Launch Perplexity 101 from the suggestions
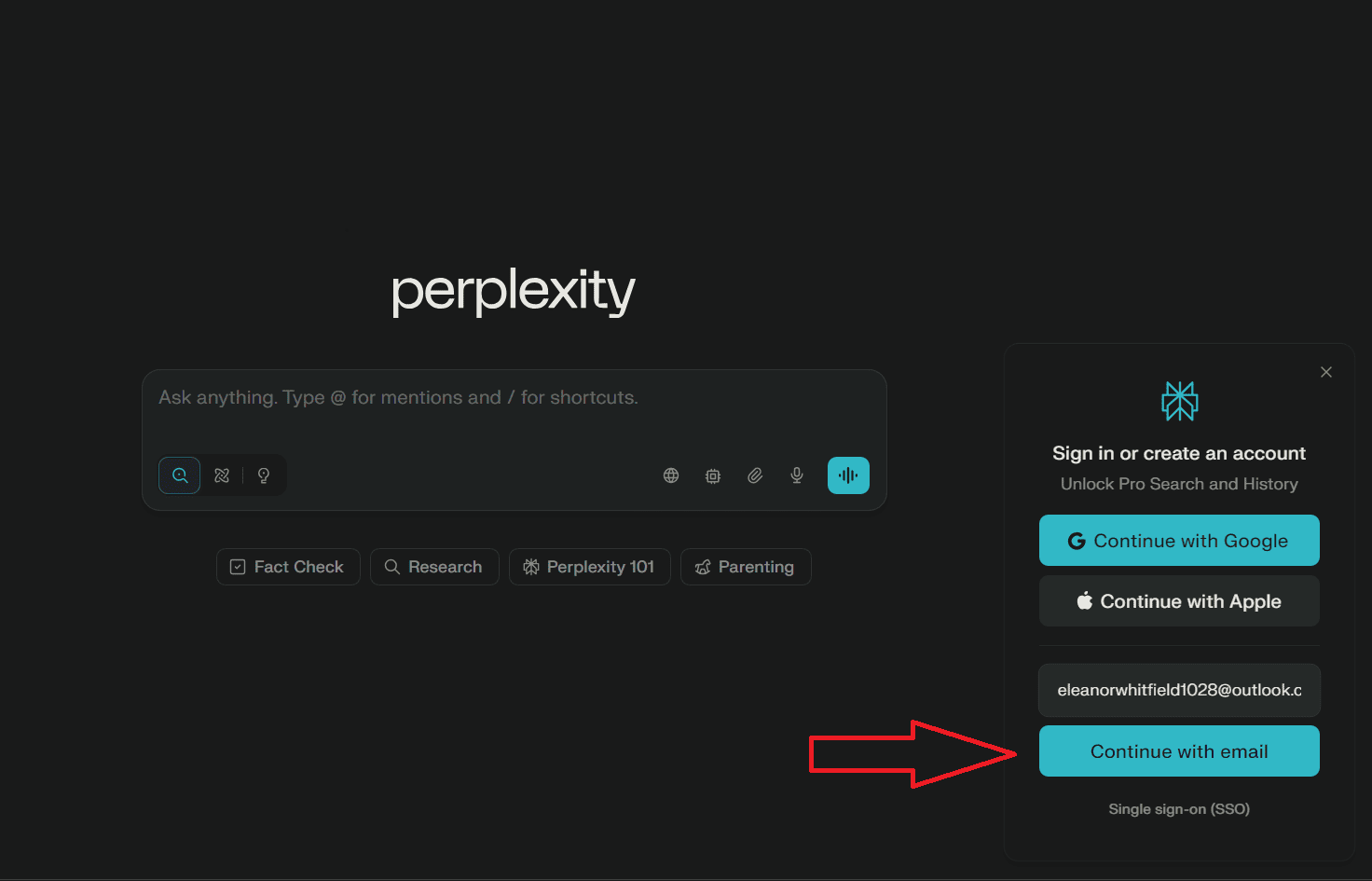Viewport: 1372px width, 881px height. pyautogui.click(x=589, y=566)
